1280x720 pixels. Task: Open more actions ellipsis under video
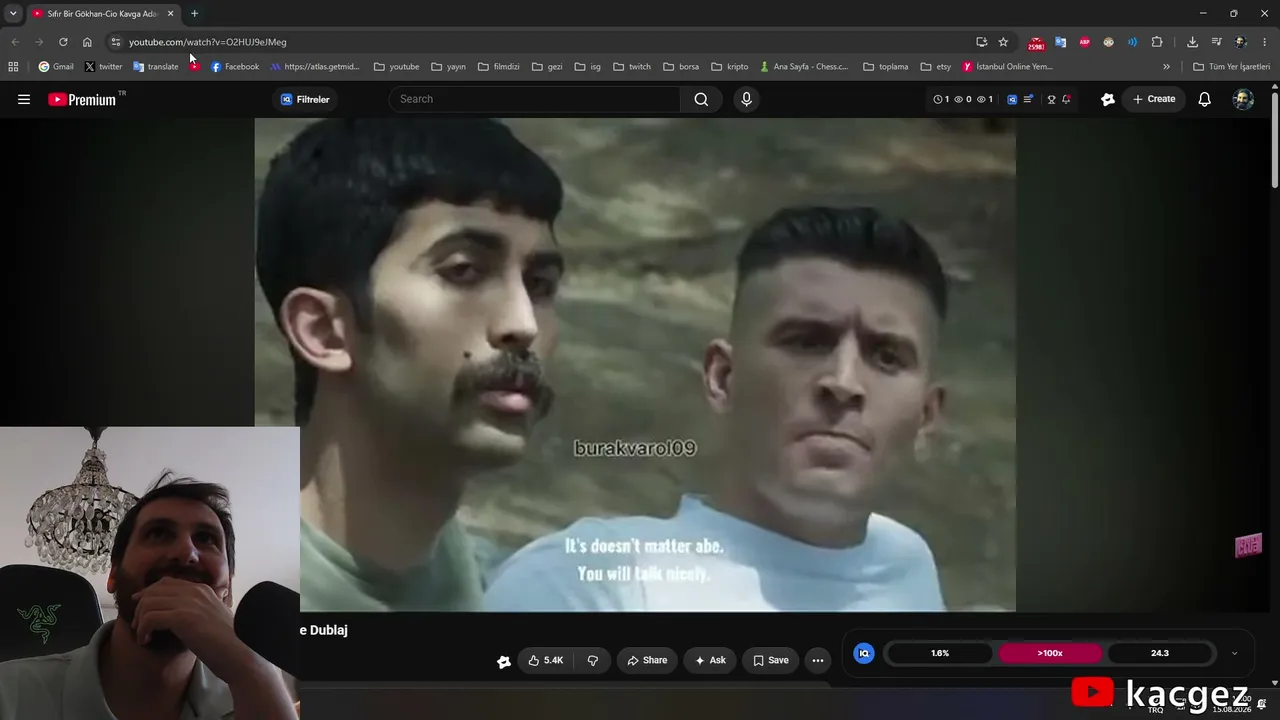point(818,660)
